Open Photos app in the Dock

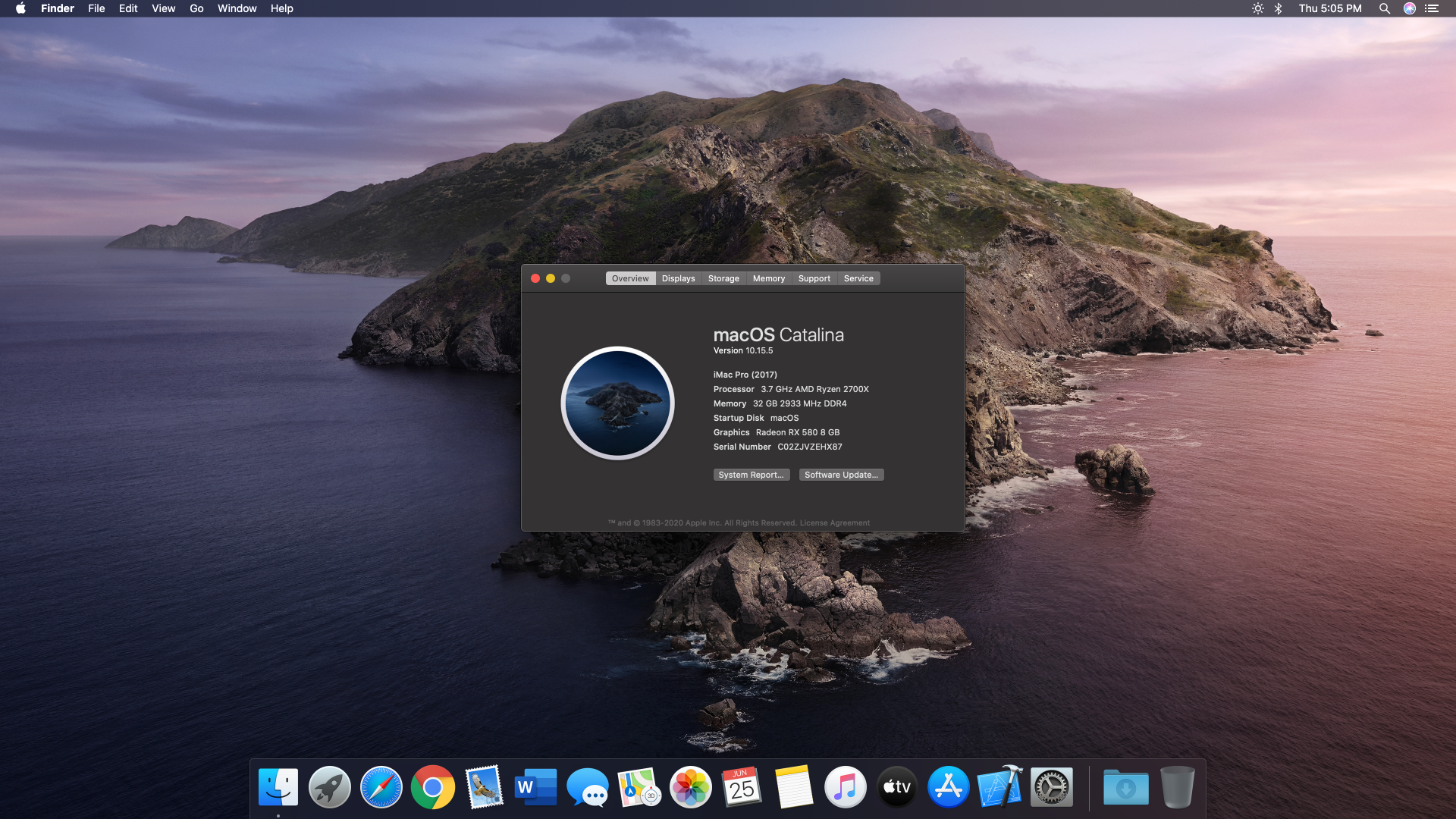click(690, 787)
